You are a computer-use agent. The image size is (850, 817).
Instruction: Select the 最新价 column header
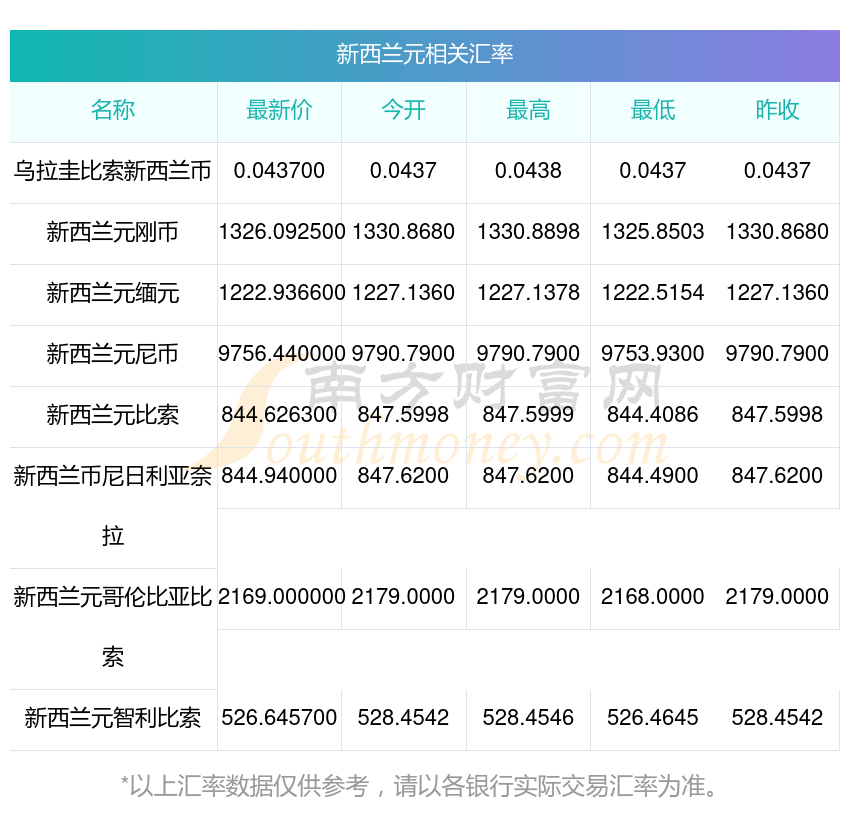pyautogui.click(x=279, y=110)
